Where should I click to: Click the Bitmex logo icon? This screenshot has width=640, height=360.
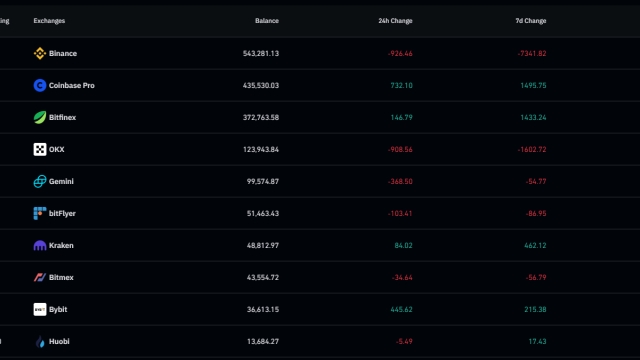(40, 278)
